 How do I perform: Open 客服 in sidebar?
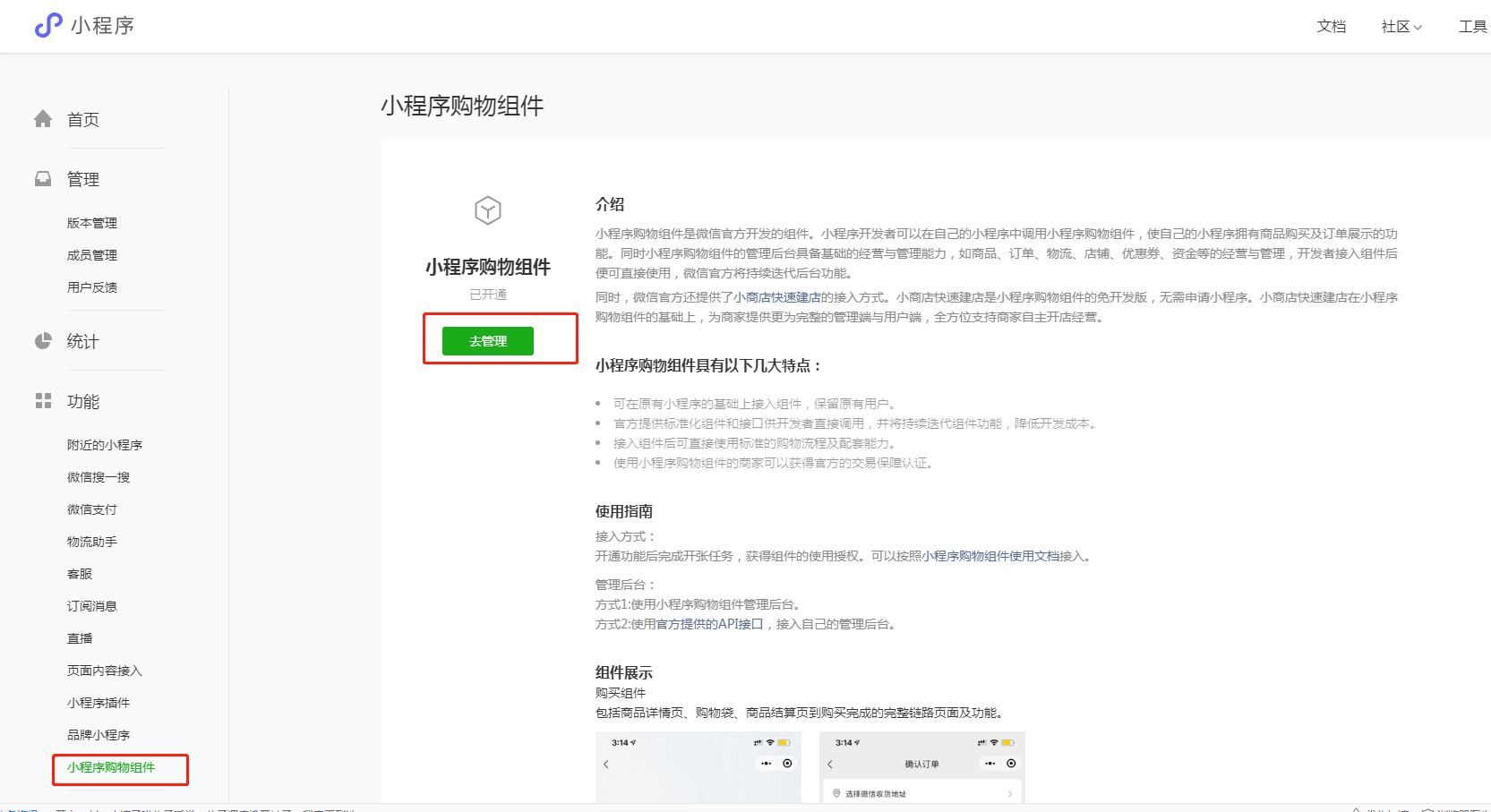coord(80,574)
